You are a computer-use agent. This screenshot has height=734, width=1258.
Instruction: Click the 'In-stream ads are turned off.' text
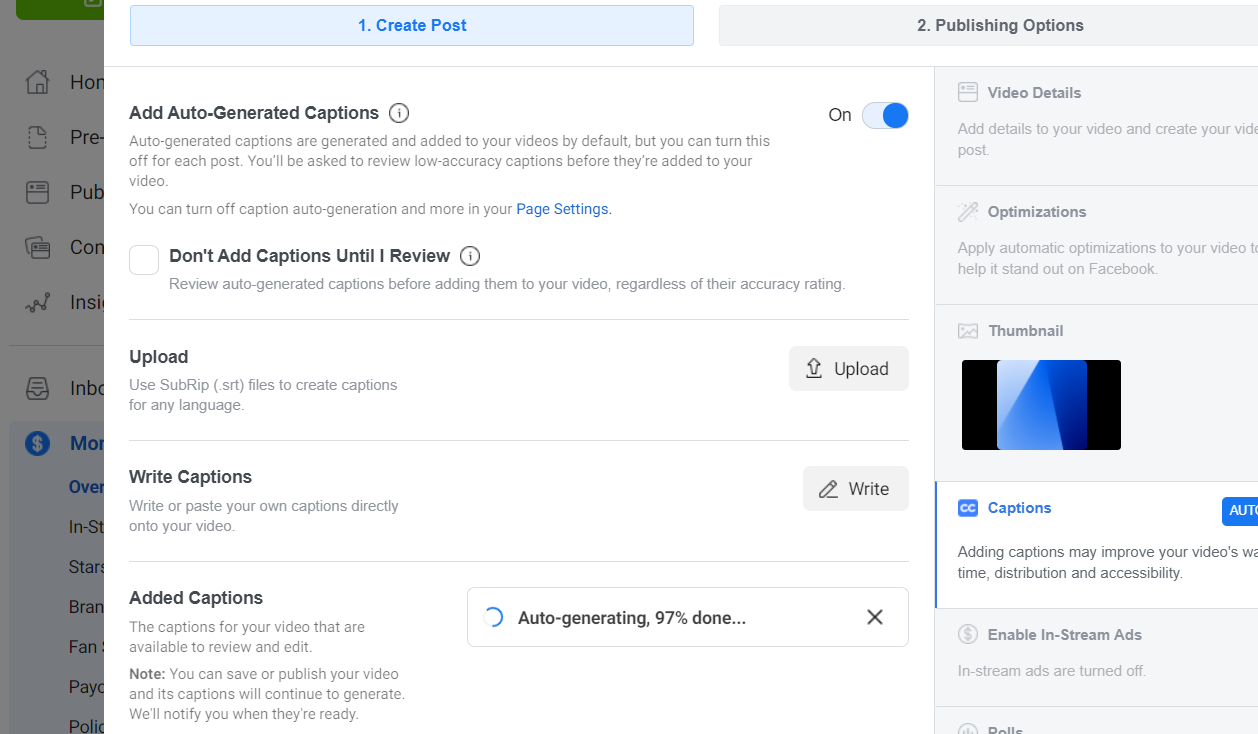pos(1052,671)
